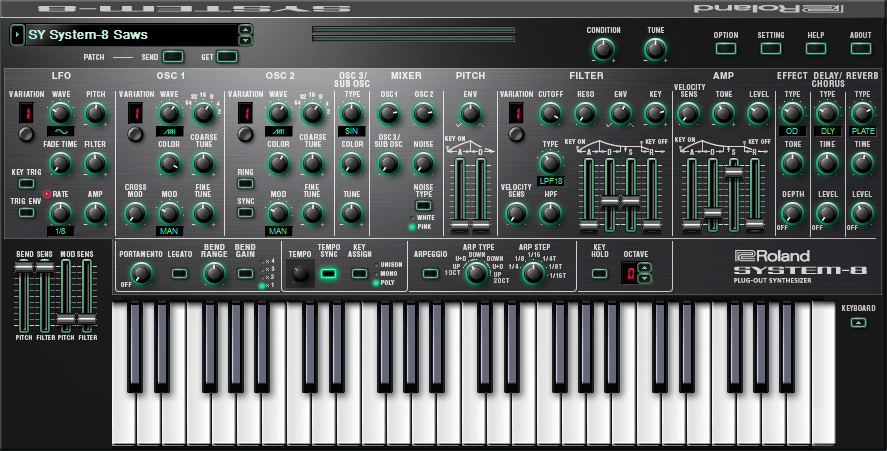Click the OSC 1 WAVE knob
The width and height of the screenshot is (887, 451).
point(169,114)
